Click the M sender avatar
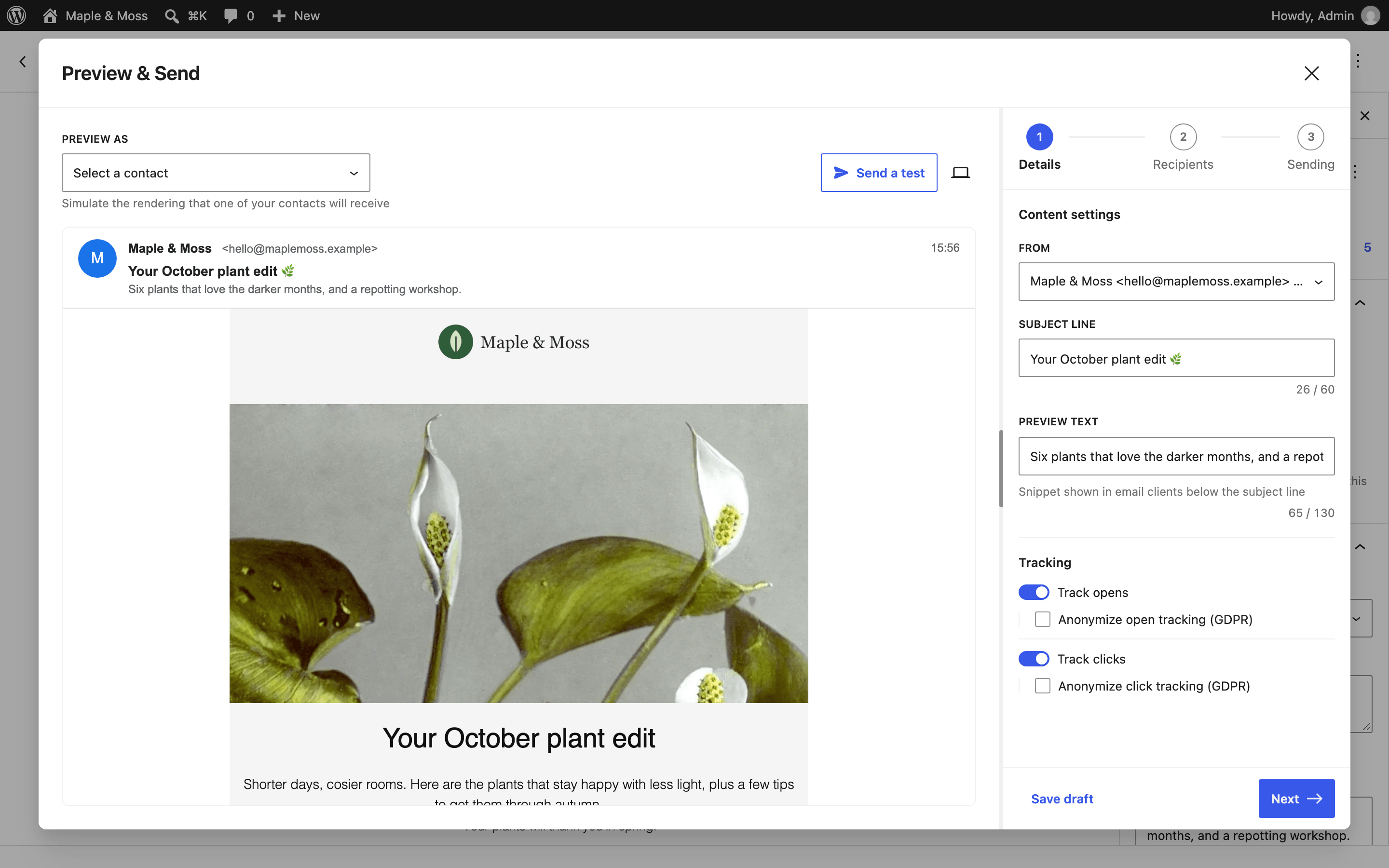 click(97, 258)
